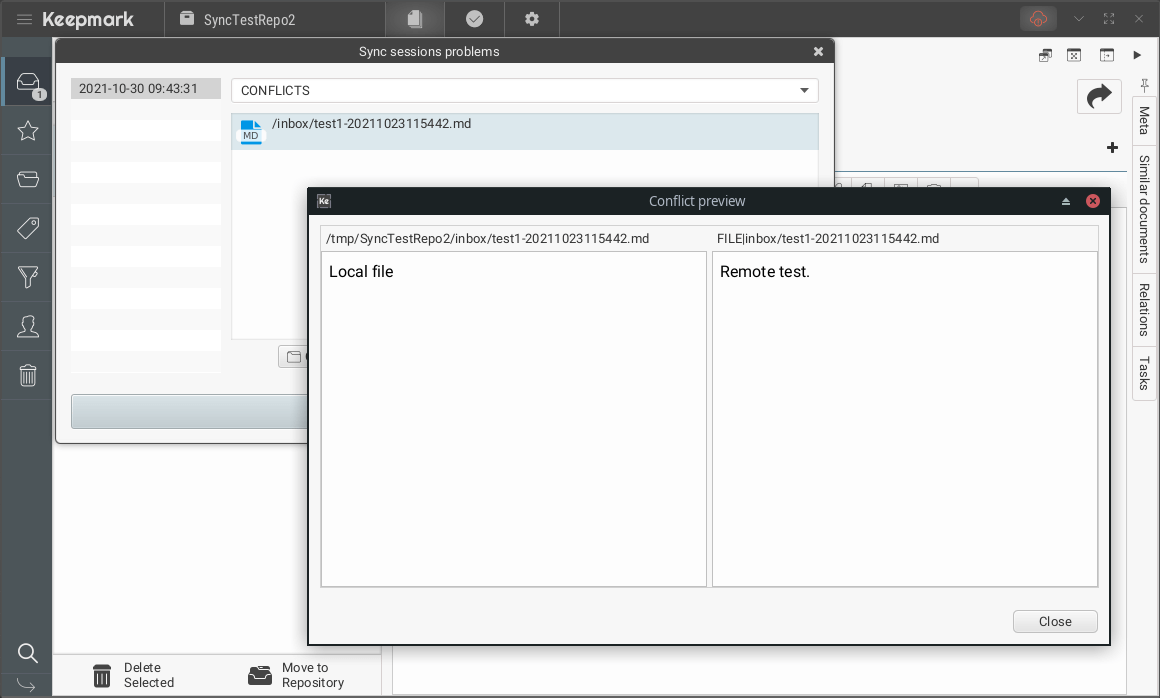Roll up the Conflict preview window

[1066, 201]
